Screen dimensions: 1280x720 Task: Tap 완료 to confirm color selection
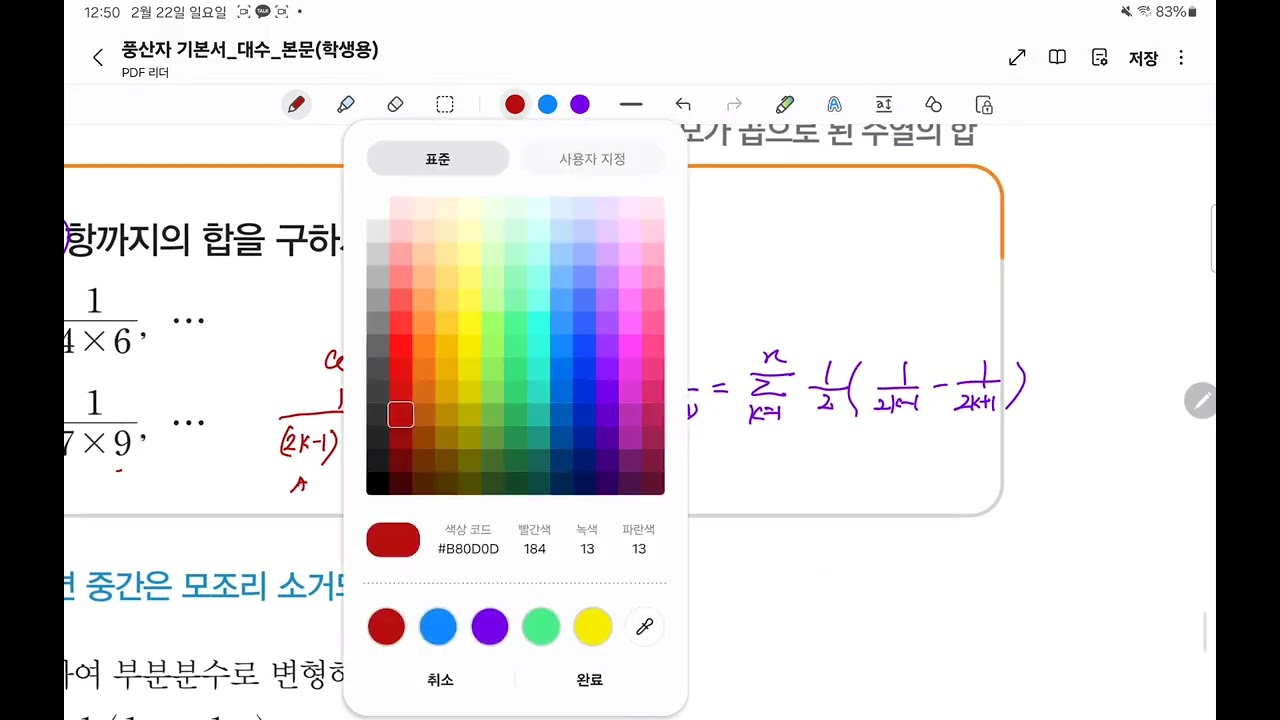[590, 680]
